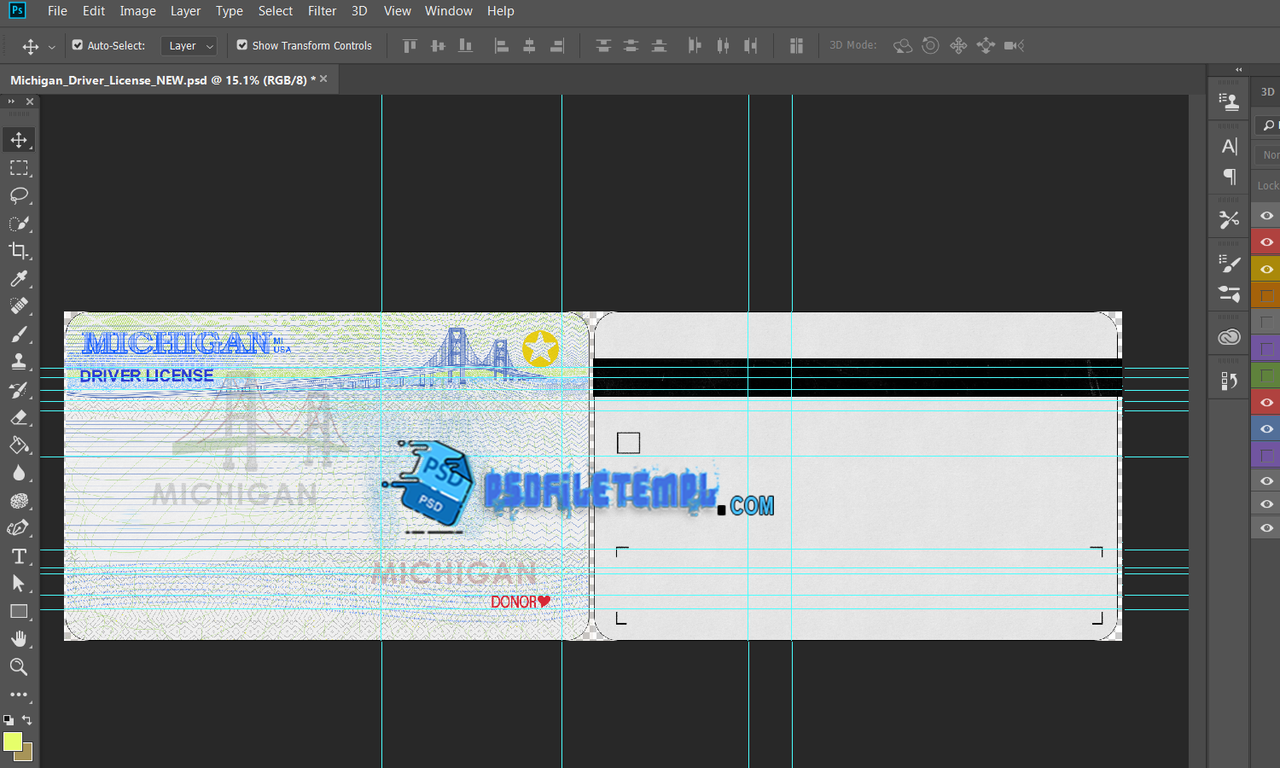Image resolution: width=1280 pixels, height=768 pixels.
Task: Collapse the panel dock with double arrows
Action: pyautogui.click(x=1239, y=70)
